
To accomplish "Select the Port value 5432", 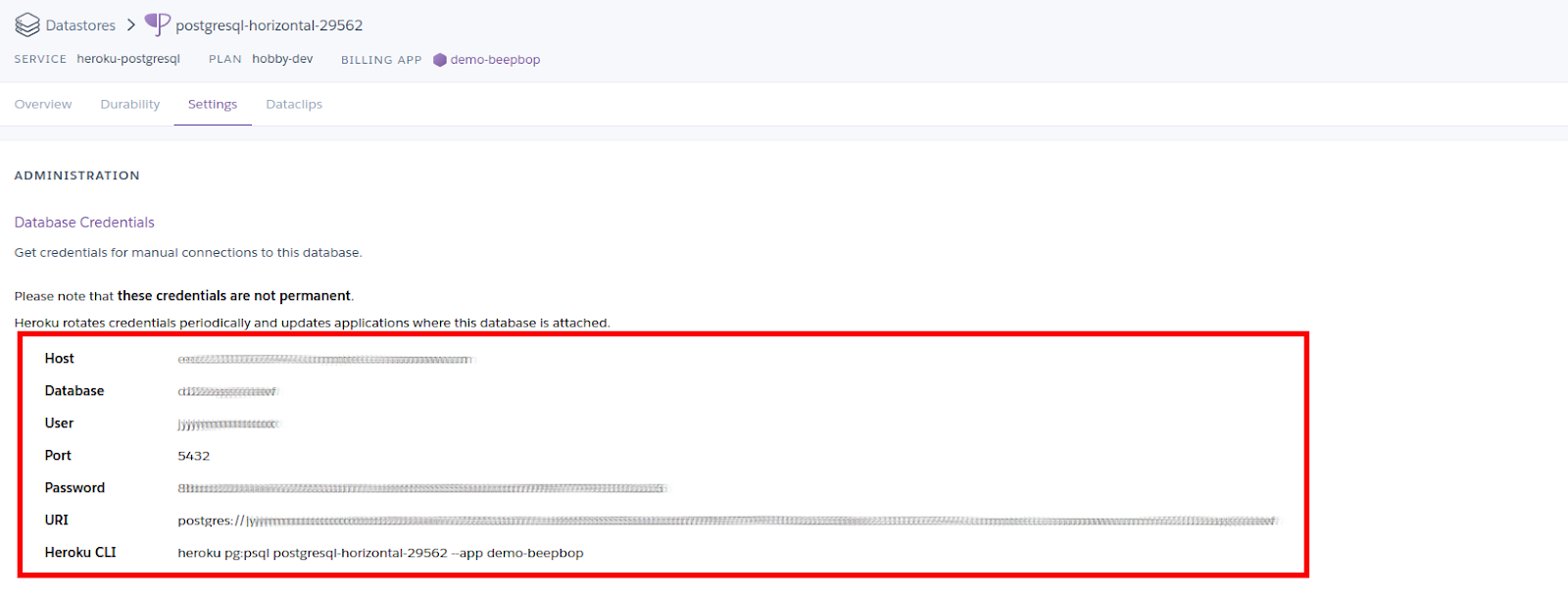I will pos(194,456).
